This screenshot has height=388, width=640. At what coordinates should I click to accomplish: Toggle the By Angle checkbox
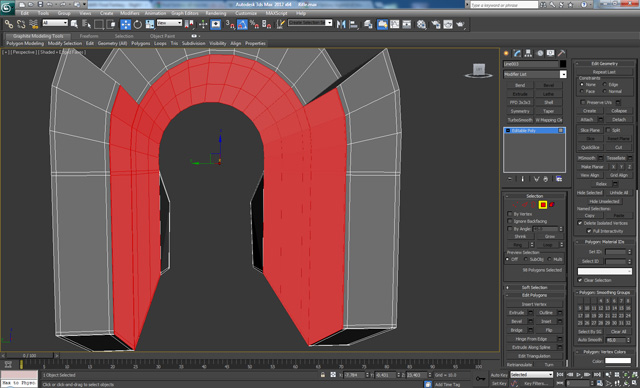pos(510,228)
